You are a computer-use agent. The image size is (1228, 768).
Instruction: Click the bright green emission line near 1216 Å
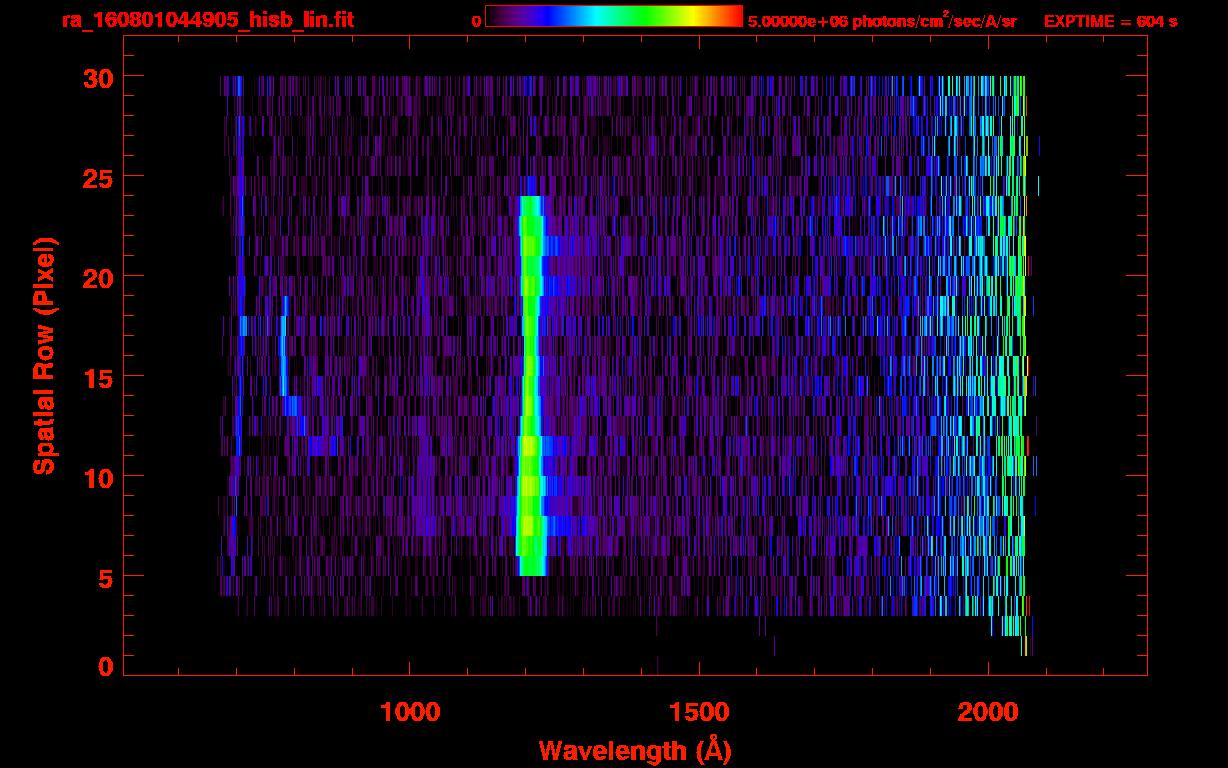[531, 385]
